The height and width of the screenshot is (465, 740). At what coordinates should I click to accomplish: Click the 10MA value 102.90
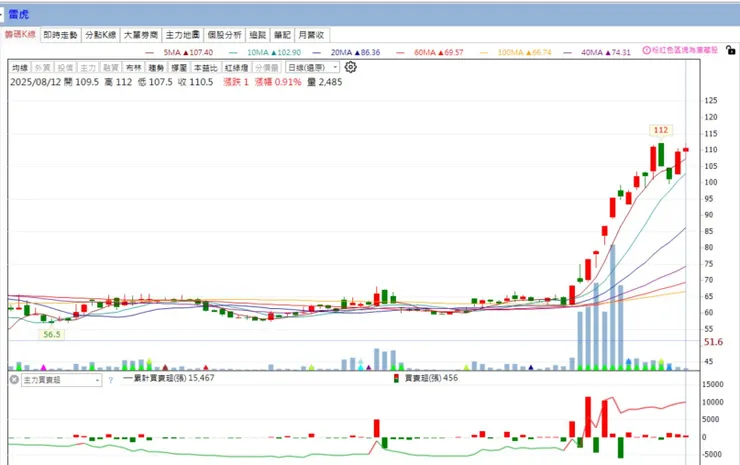click(x=289, y=52)
